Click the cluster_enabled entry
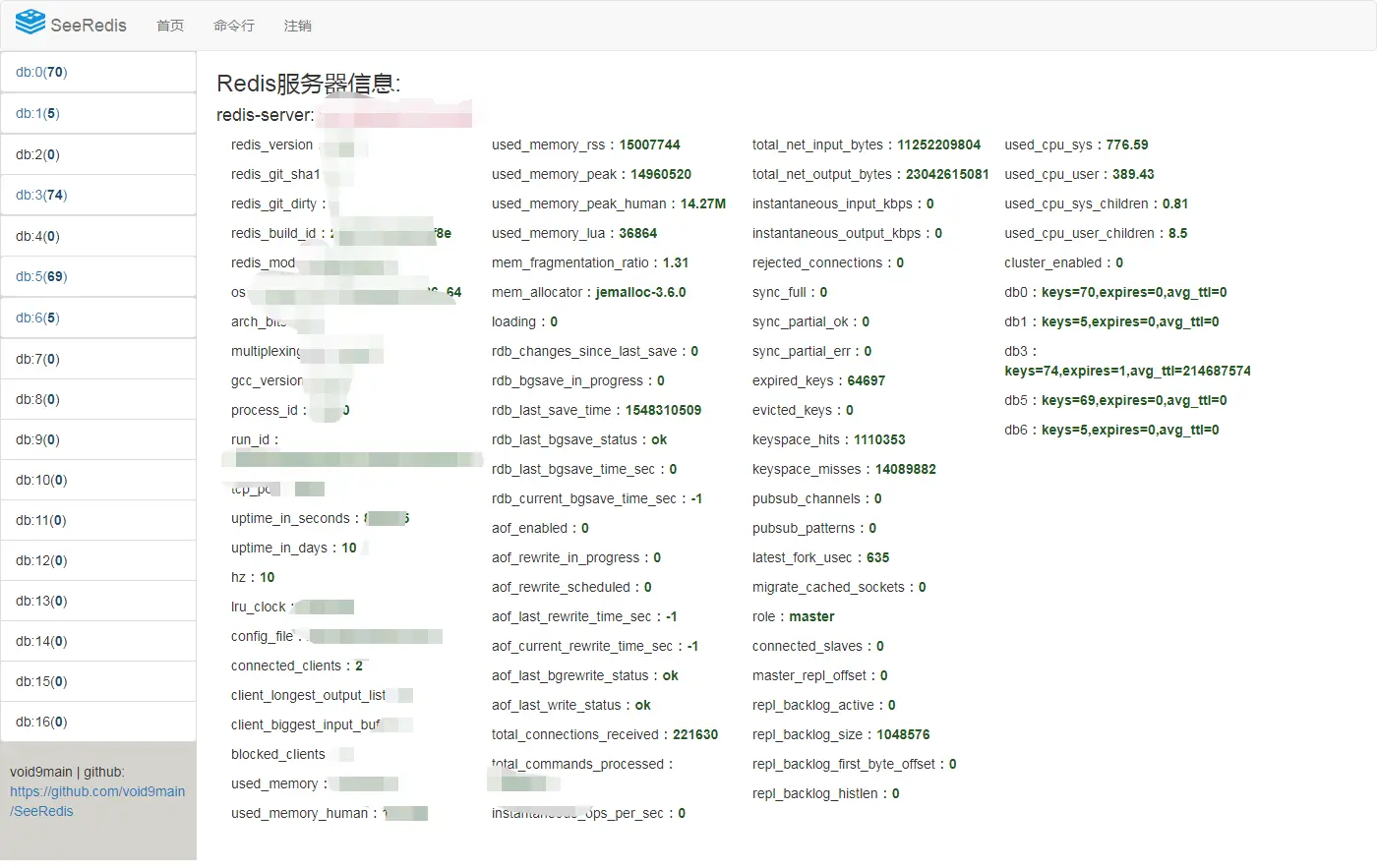 [1063, 262]
